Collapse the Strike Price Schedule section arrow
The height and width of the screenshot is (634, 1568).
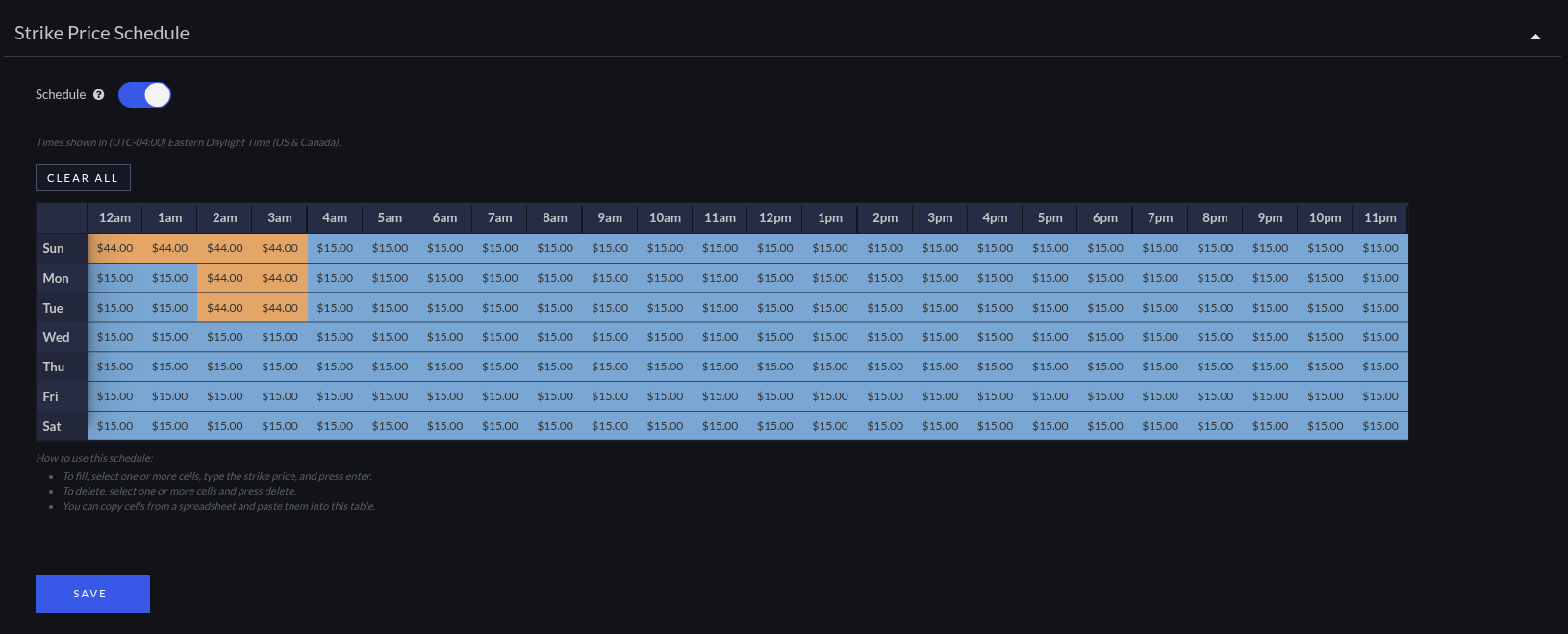coord(1535,37)
